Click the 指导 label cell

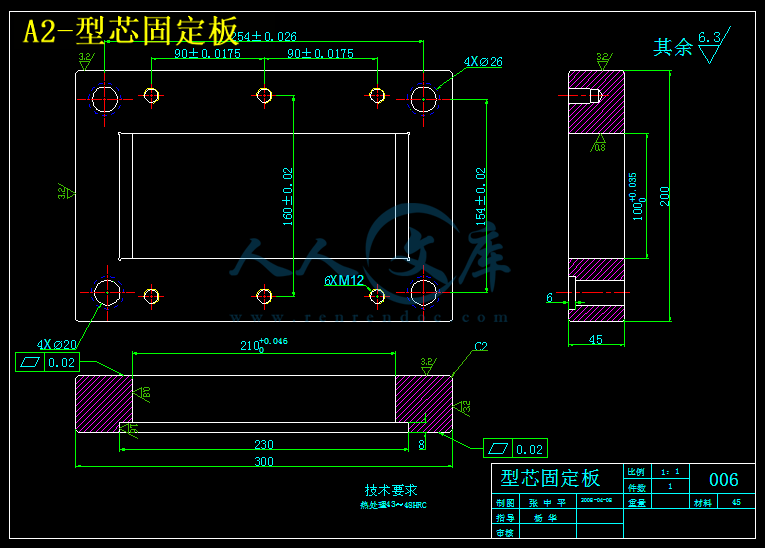(x=505, y=518)
